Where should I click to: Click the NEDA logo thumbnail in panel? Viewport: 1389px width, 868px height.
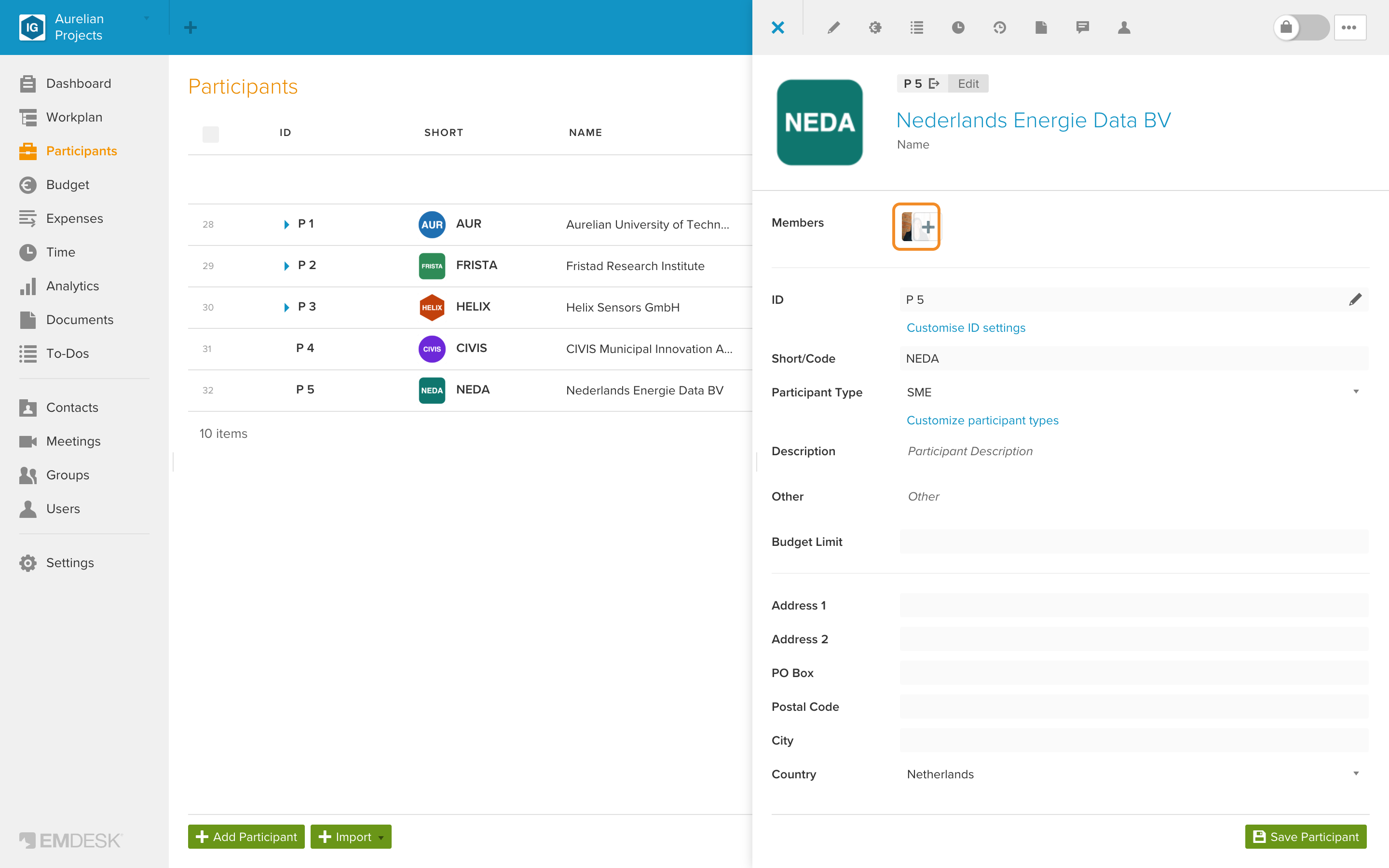(819, 122)
